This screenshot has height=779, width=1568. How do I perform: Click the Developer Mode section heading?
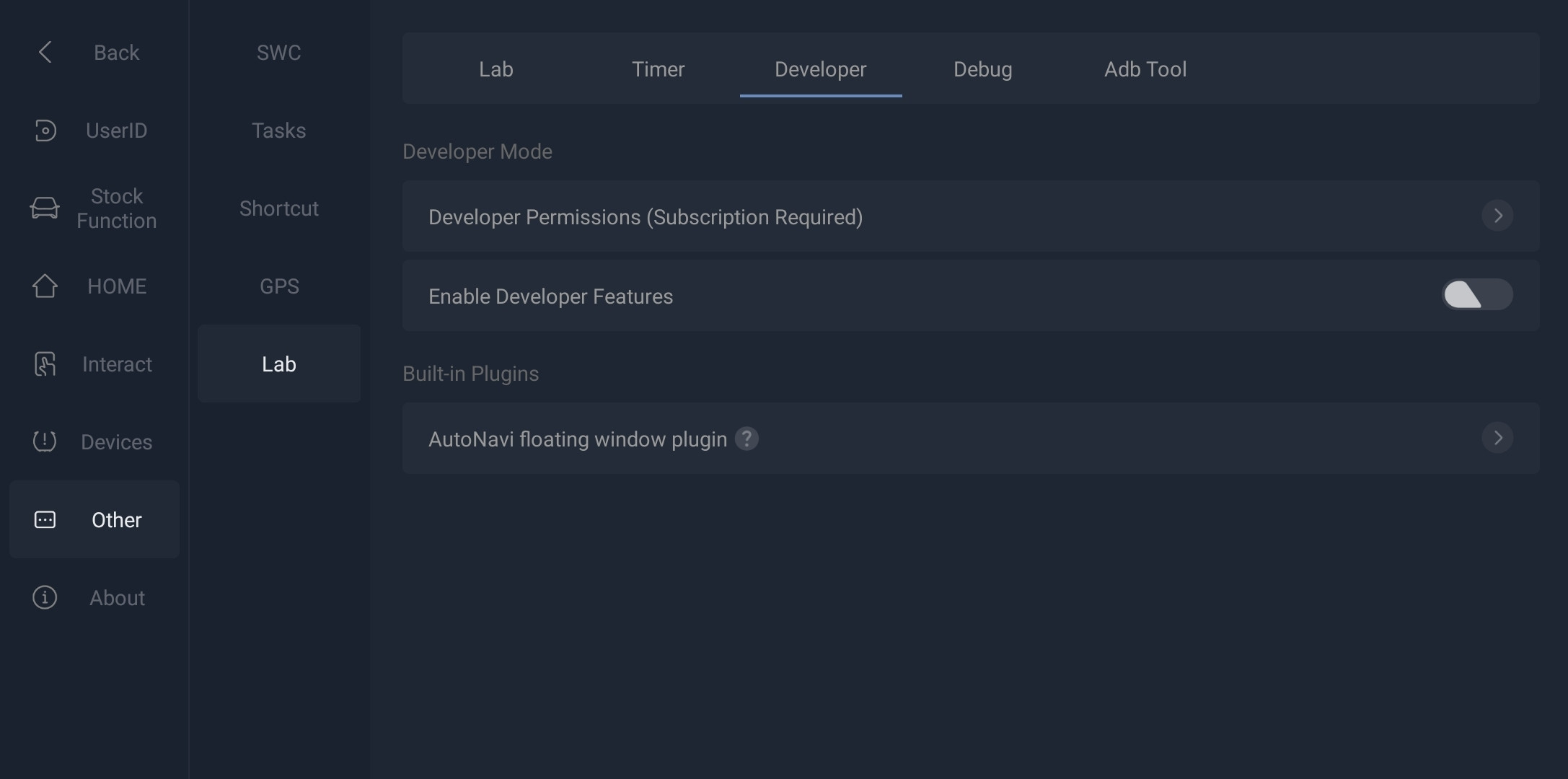click(477, 151)
